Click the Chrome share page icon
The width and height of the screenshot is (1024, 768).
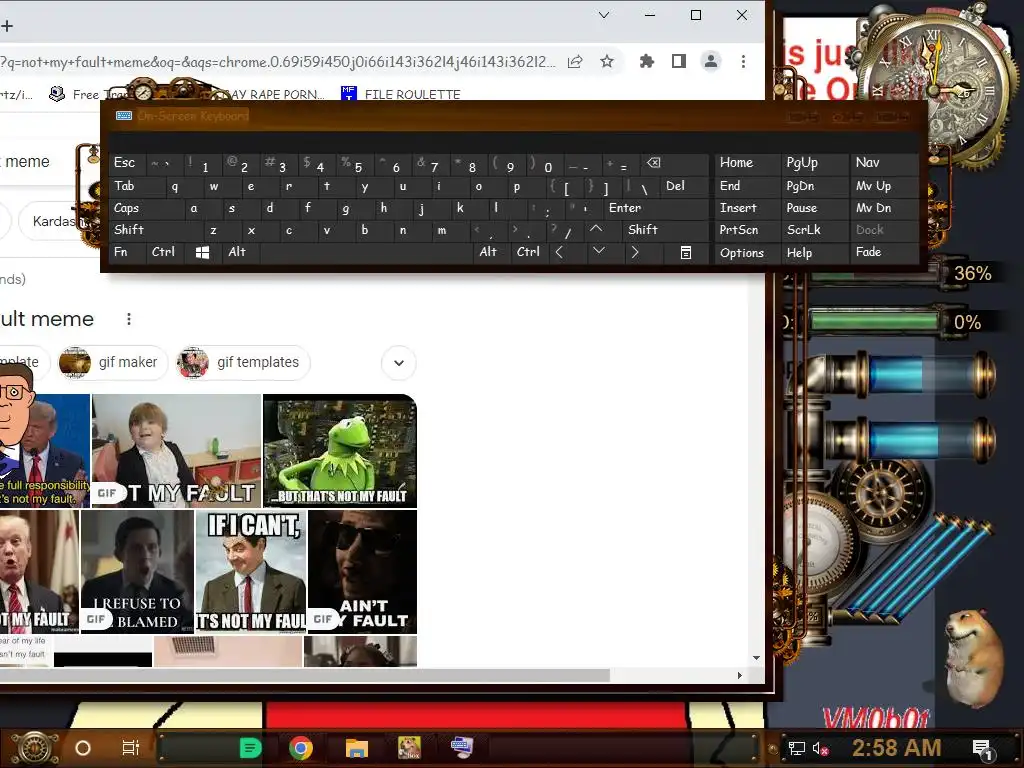[x=575, y=62]
